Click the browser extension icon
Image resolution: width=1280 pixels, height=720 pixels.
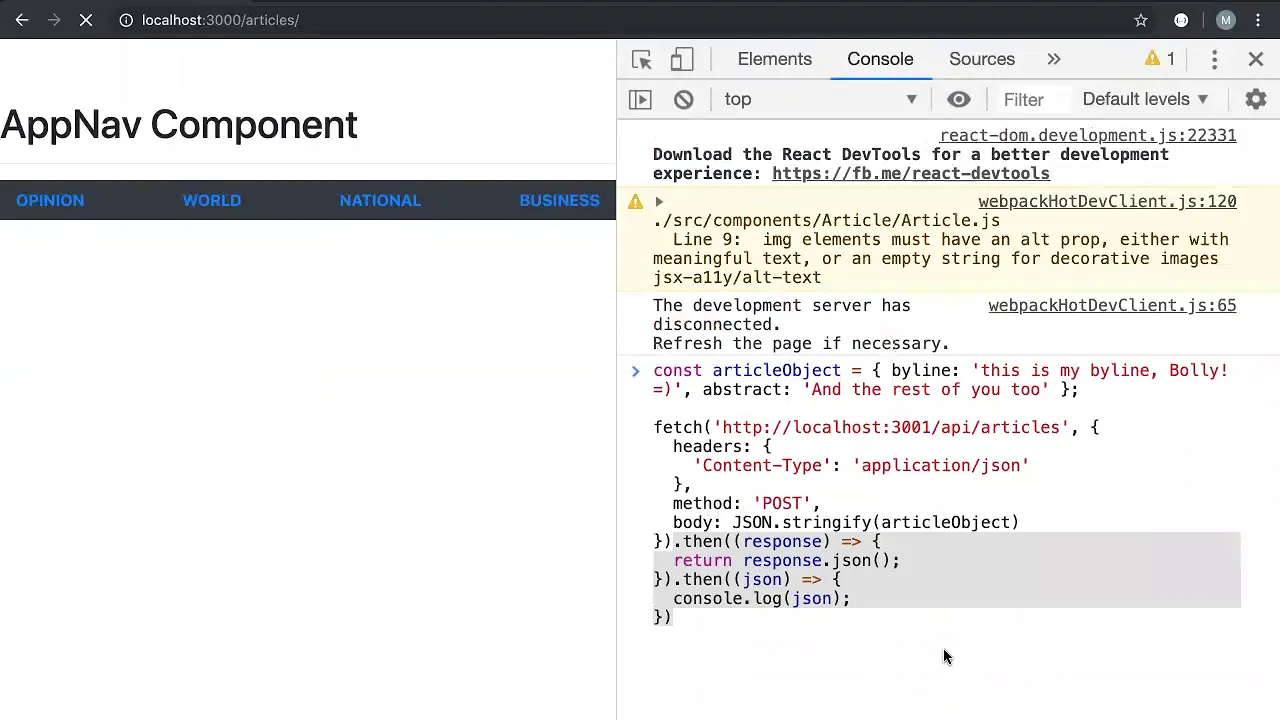[1181, 20]
